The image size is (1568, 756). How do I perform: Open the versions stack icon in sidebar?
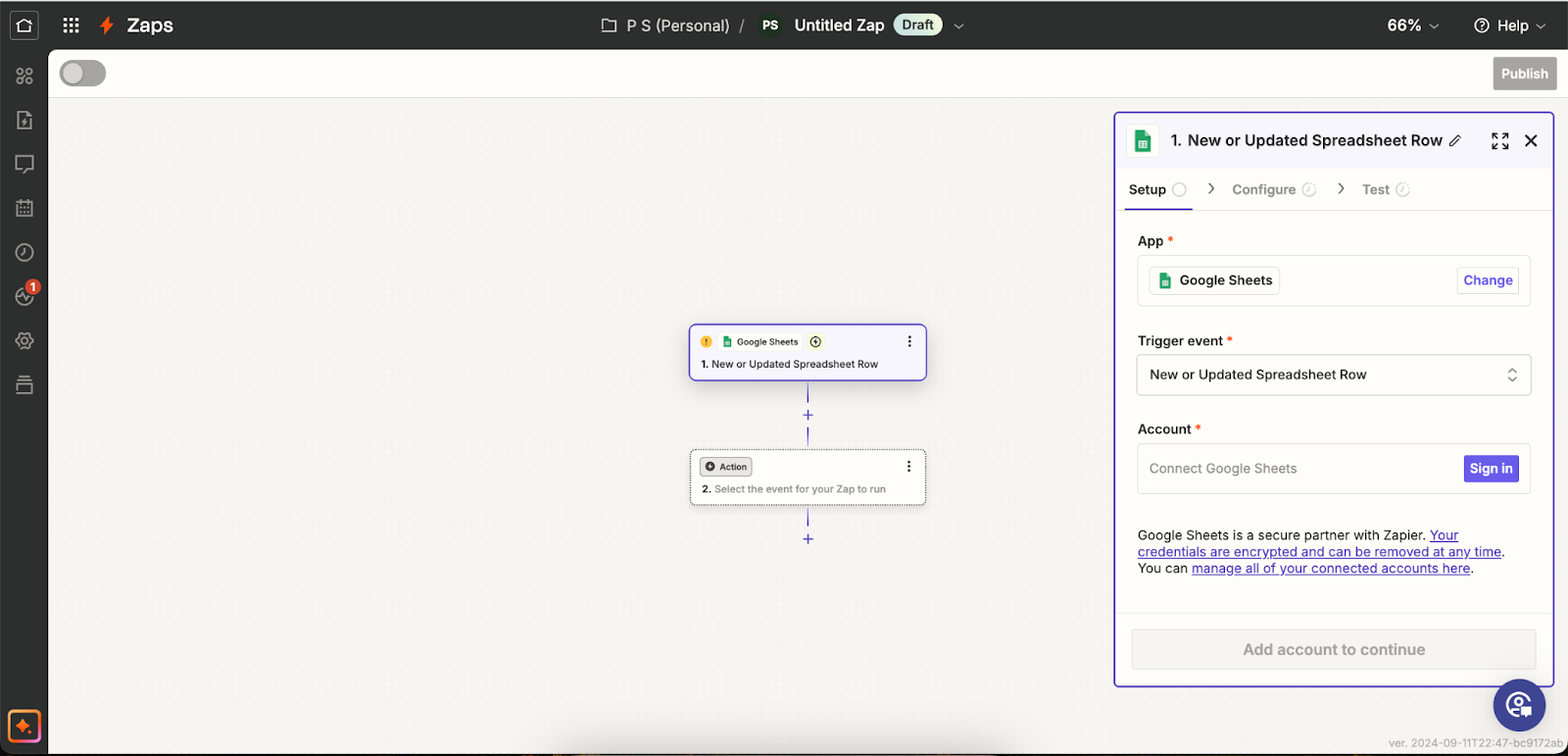pos(24,384)
